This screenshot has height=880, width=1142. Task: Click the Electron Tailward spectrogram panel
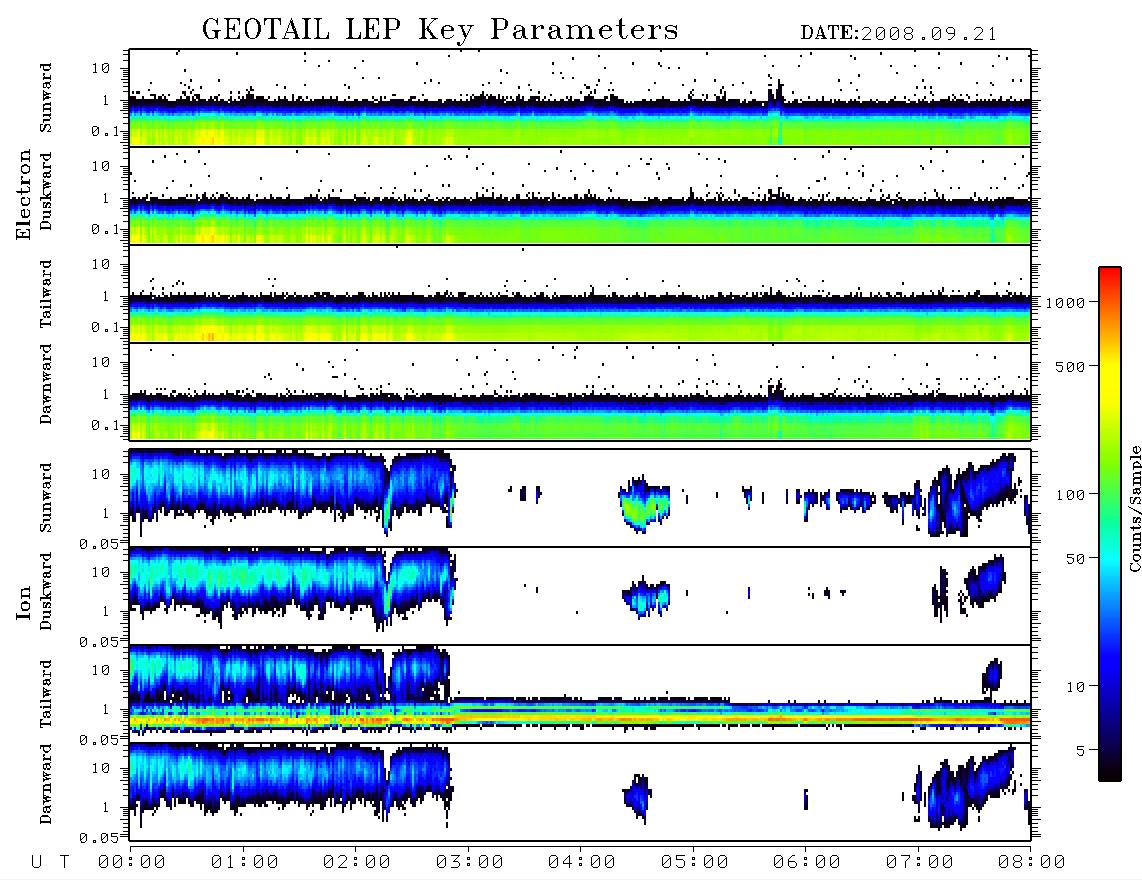580,294
